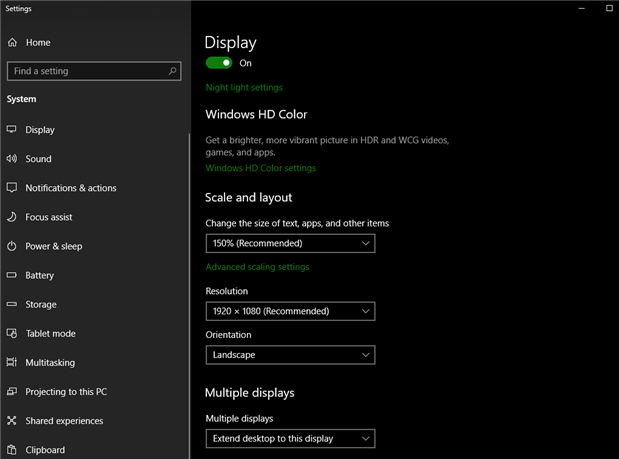Expand the Orientation dropdown

pyautogui.click(x=290, y=355)
